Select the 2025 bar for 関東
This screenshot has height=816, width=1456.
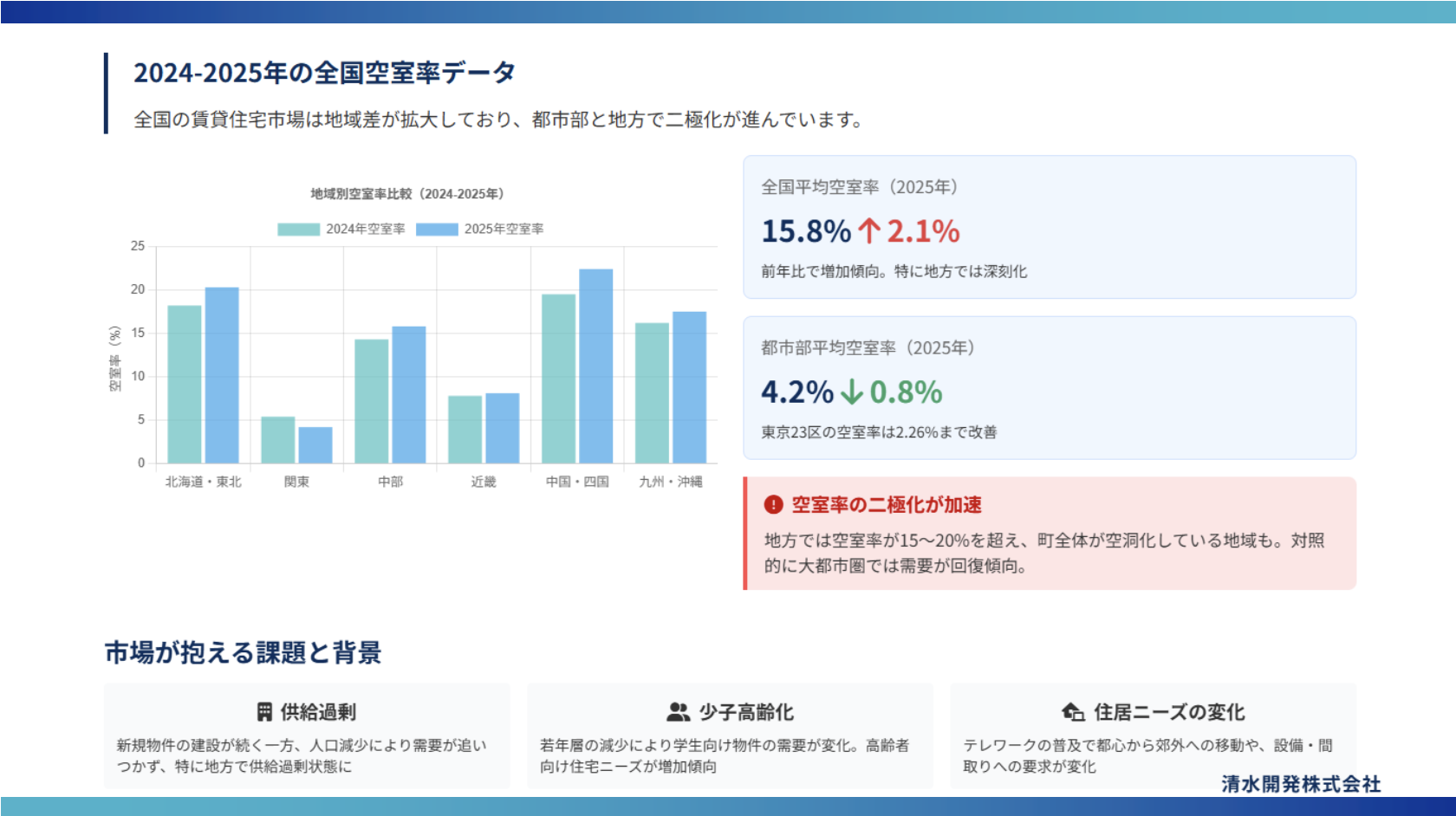pos(315,445)
